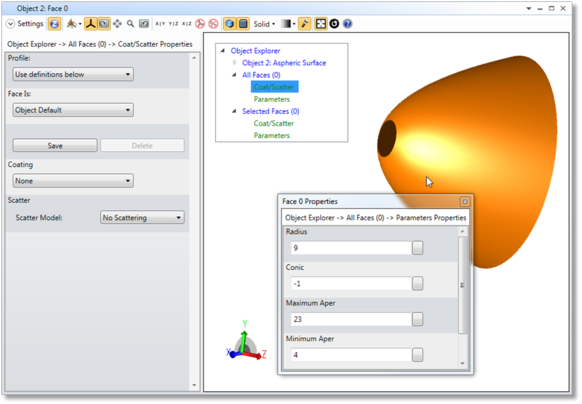Click the second red crossed circle icon
Viewport: 582px width, 404px height.
click(213, 24)
